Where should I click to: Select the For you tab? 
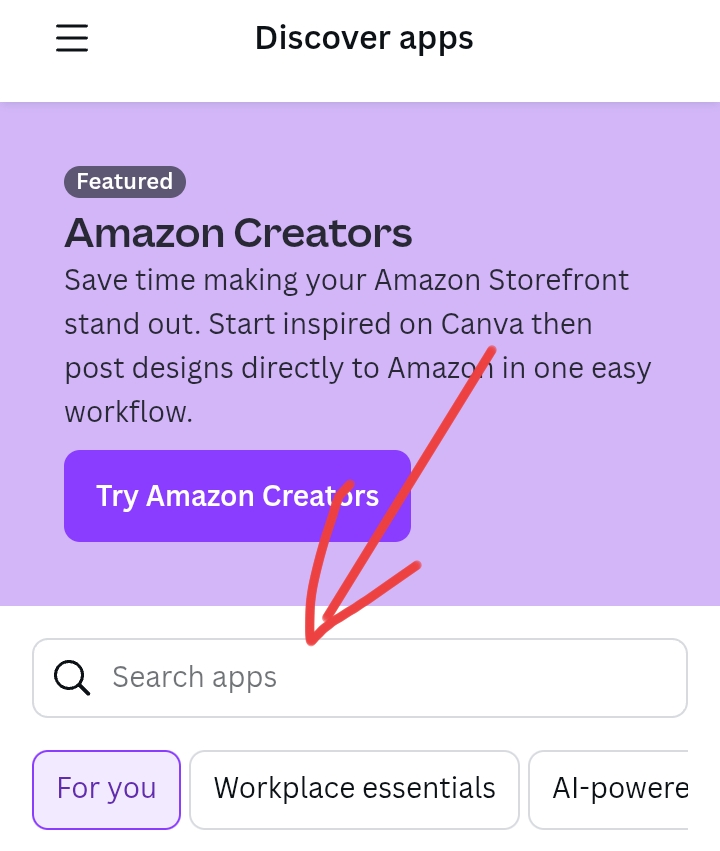(x=107, y=789)
